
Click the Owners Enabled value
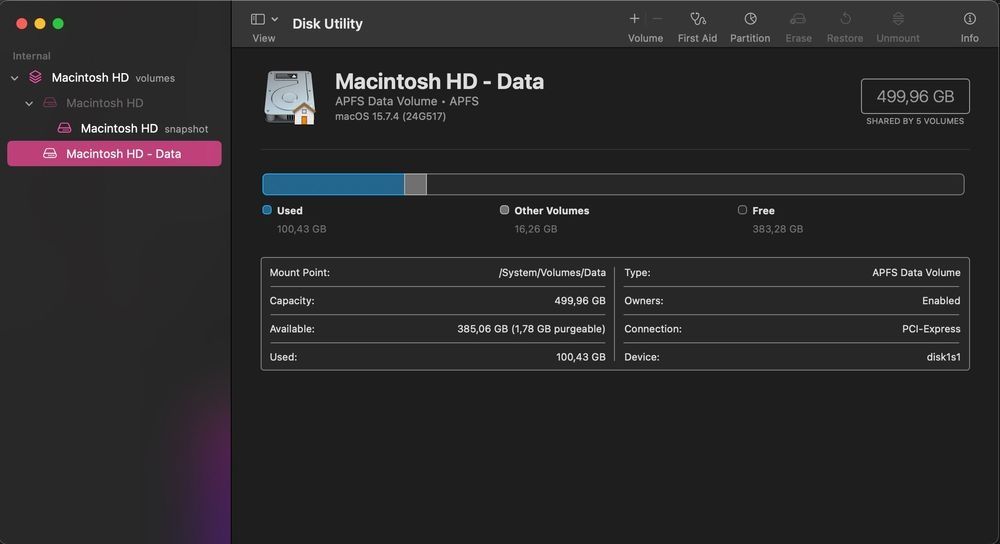pyautogui.click(x=941, y=301)
